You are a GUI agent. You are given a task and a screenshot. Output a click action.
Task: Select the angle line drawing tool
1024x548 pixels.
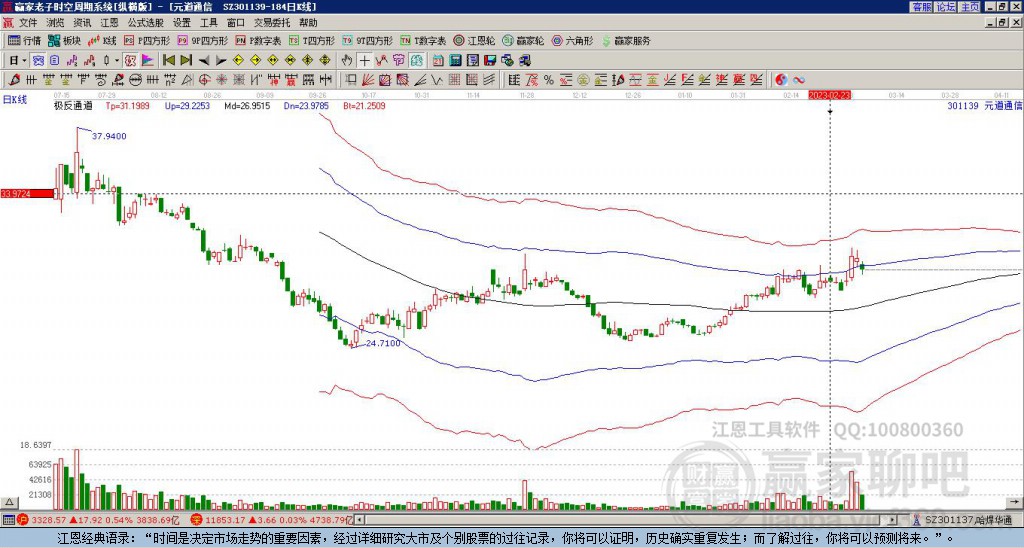(420, 80)
